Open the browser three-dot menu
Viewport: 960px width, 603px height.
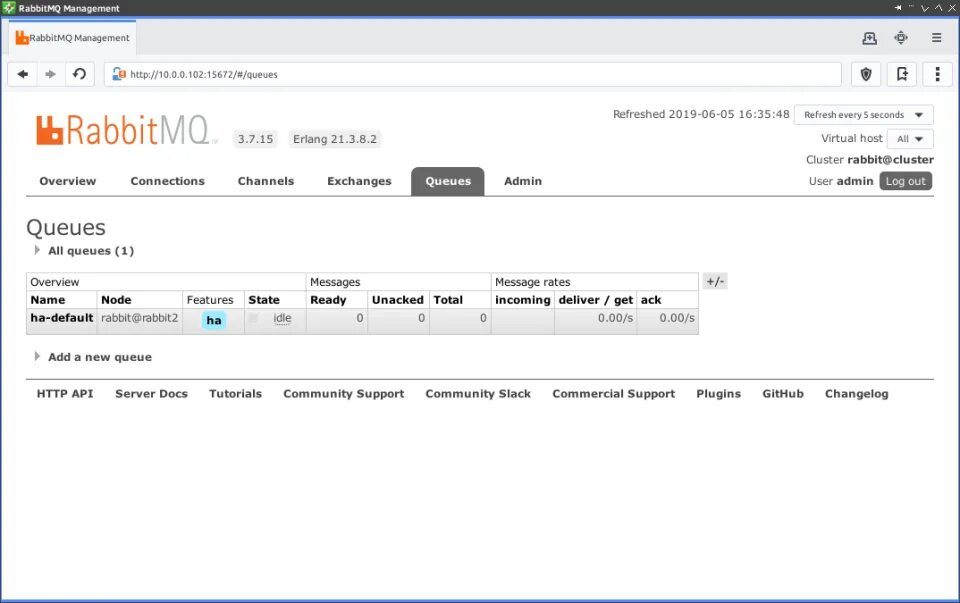pyautogui.click(x=937, y=74)
